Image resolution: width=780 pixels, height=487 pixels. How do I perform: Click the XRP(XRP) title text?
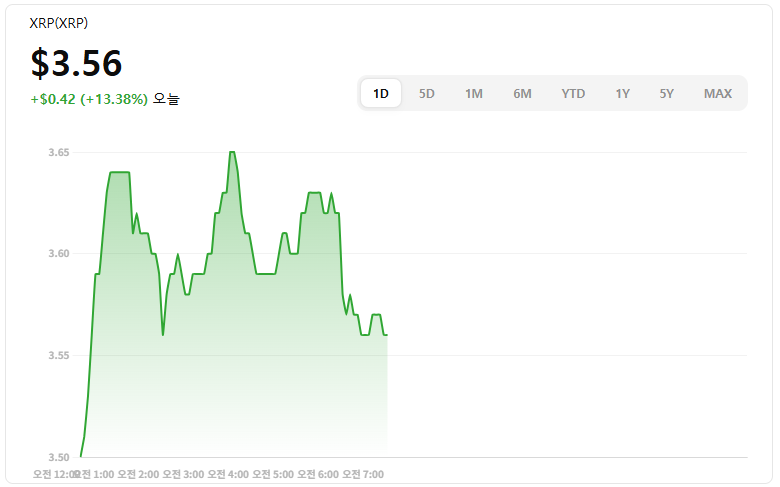pos(59,23)
